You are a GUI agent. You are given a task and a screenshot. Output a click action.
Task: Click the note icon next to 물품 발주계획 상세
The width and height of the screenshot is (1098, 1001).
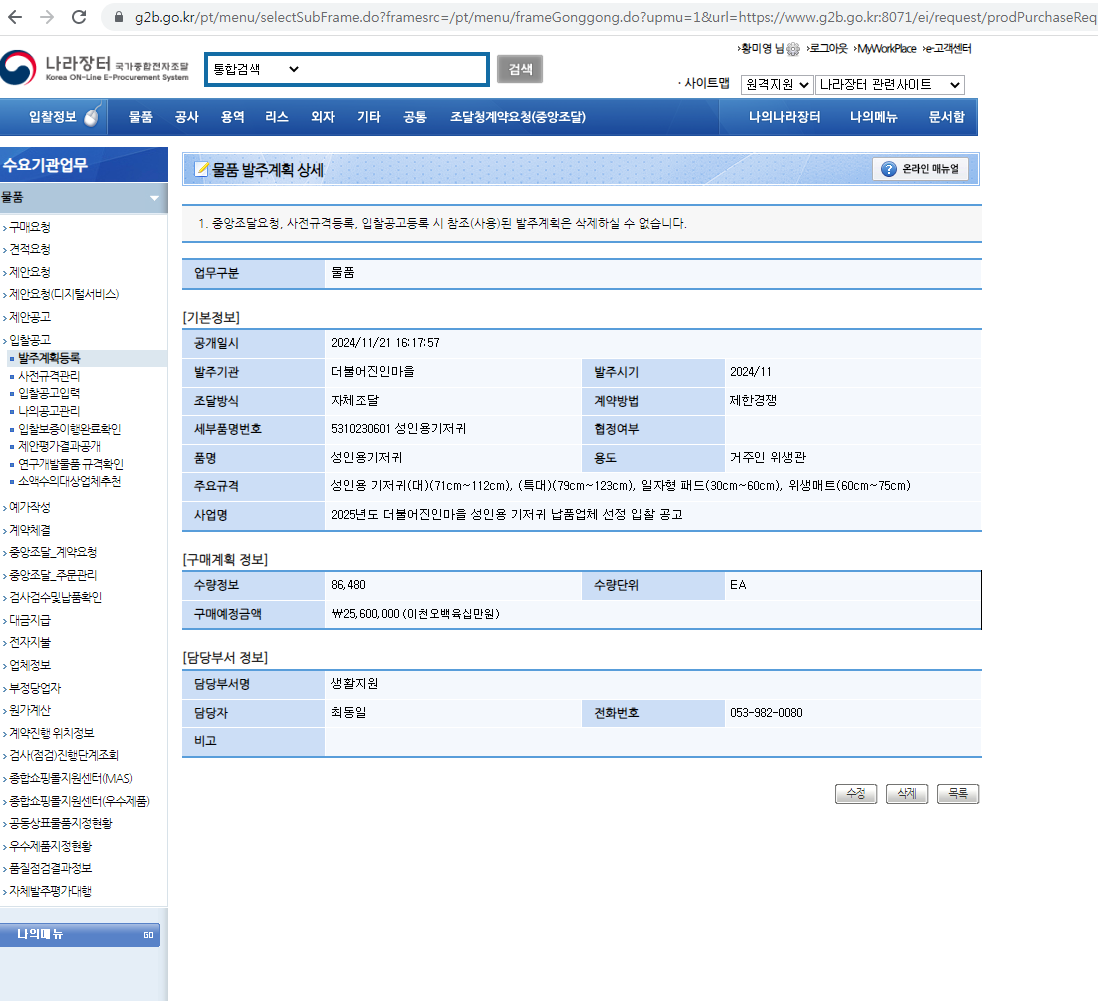click(202, 170)
